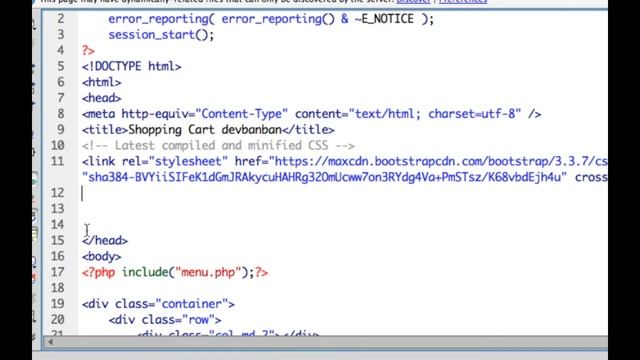Screen dimensions: 640x360
Task: Click line number 20 in the gutter
Action: tap(58, 320)
